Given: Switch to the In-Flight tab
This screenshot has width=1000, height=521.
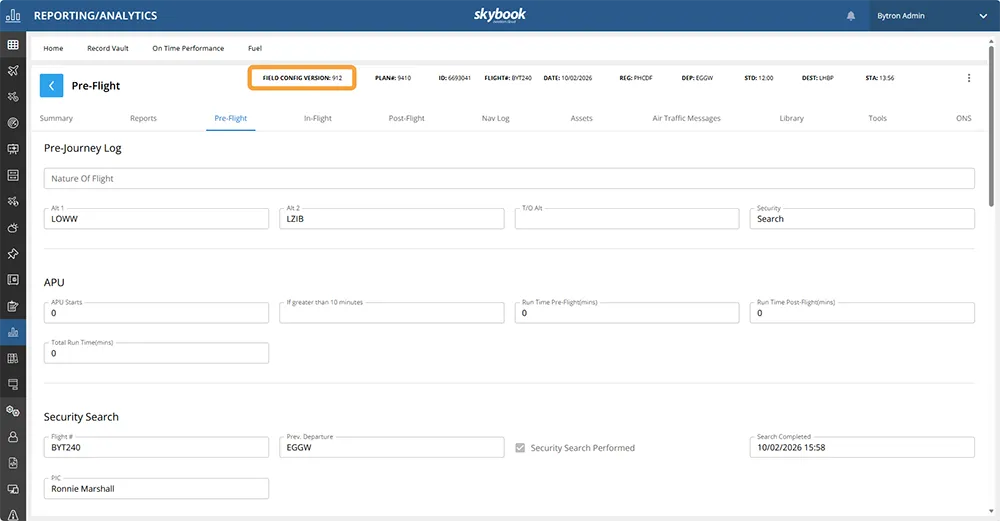Looking at the screenshot, I should pos(318,118).
